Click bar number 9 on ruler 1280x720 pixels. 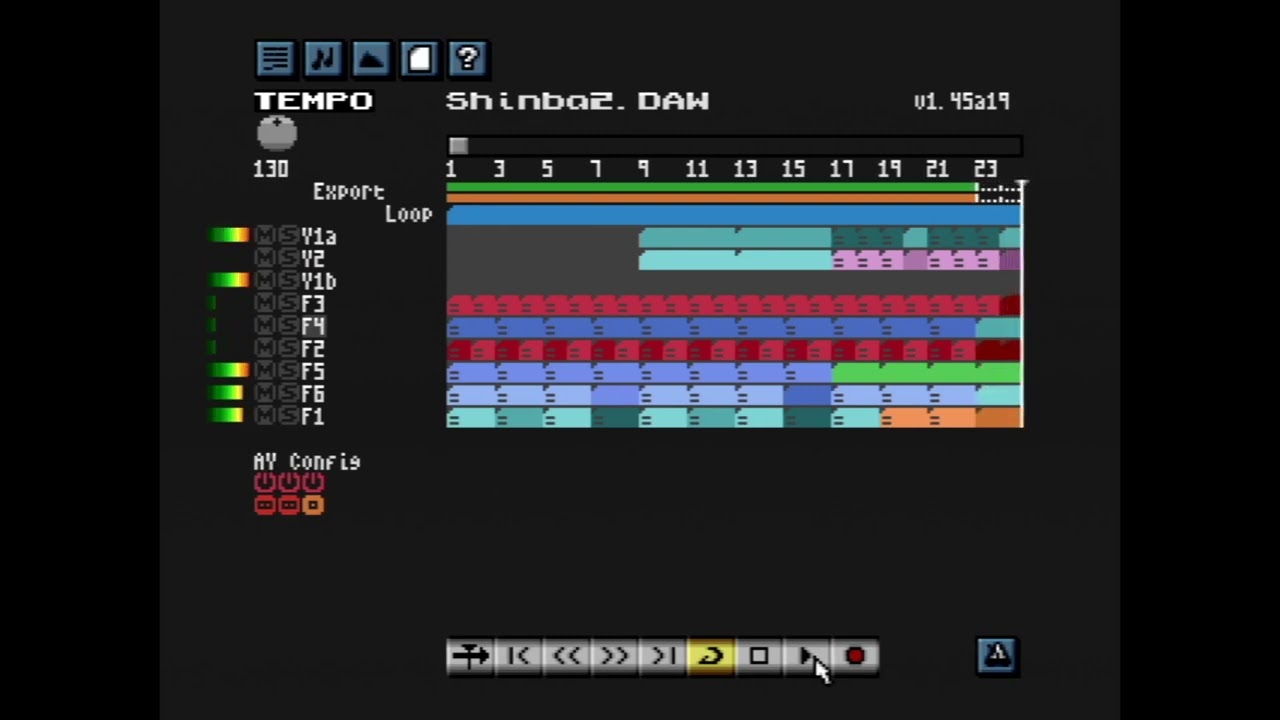click(x=643, y=169)
